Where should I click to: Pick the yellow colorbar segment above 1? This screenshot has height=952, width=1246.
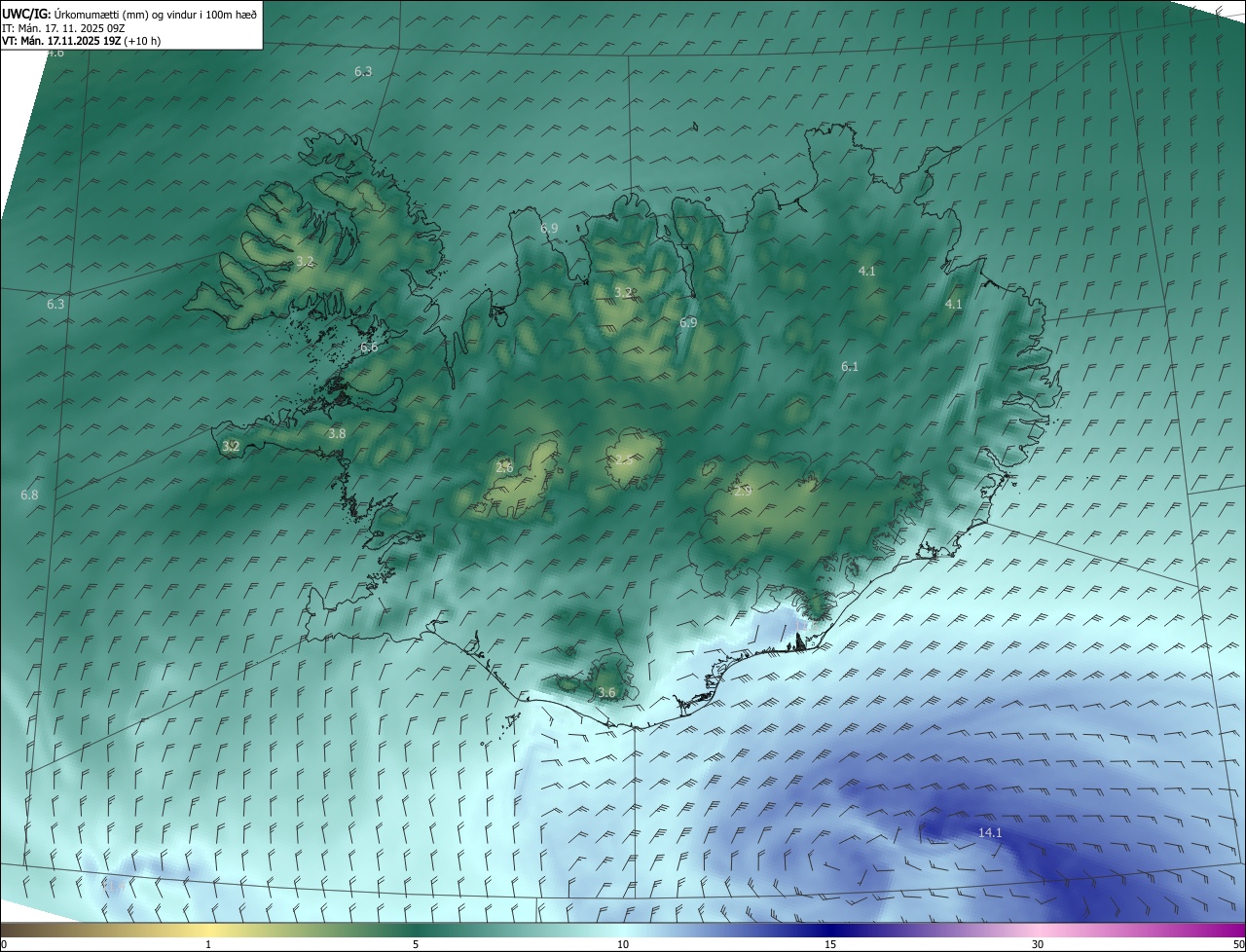tap(208, 930)
